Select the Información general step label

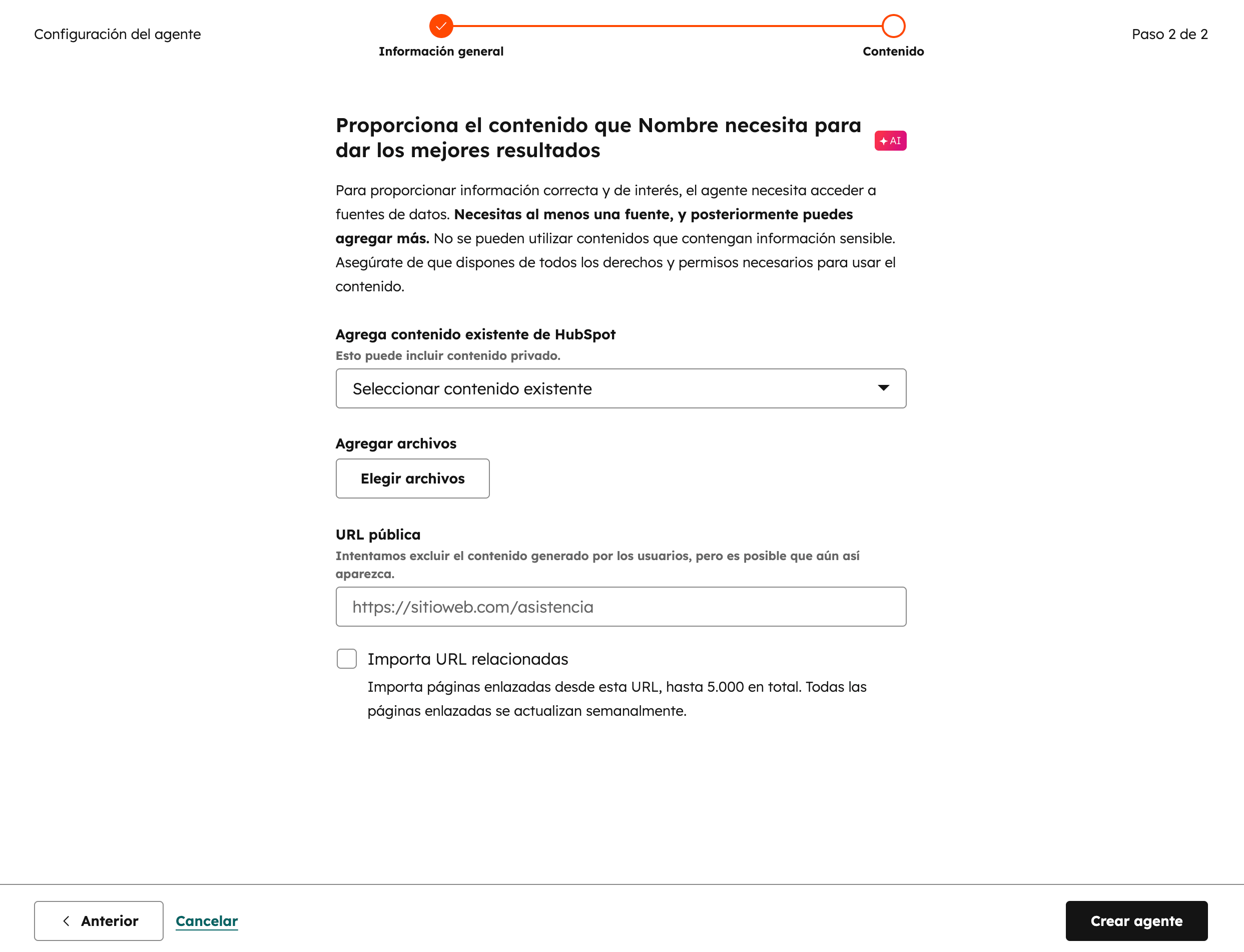coord(441,51)
